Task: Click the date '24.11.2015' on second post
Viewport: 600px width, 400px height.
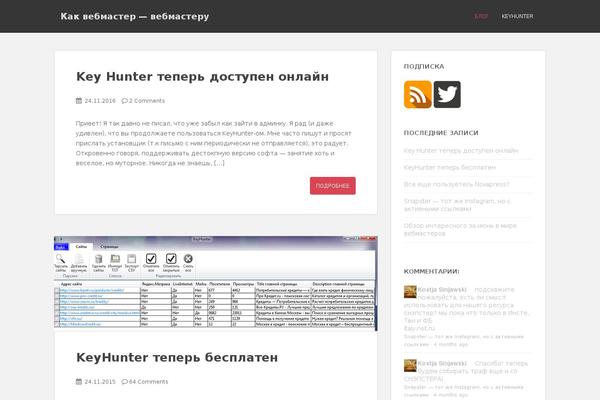Action: tap(100, 382)
